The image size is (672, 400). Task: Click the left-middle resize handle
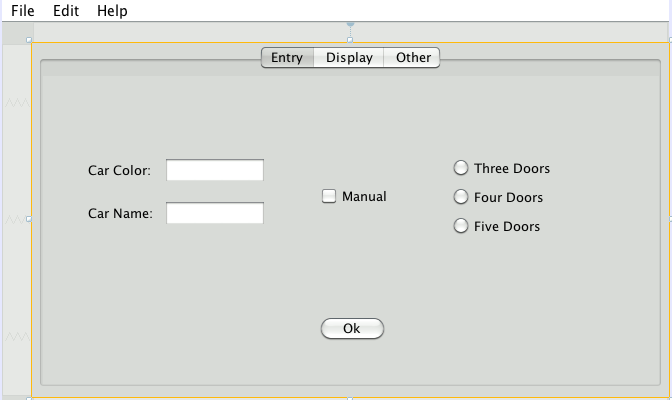coord(29,219)
